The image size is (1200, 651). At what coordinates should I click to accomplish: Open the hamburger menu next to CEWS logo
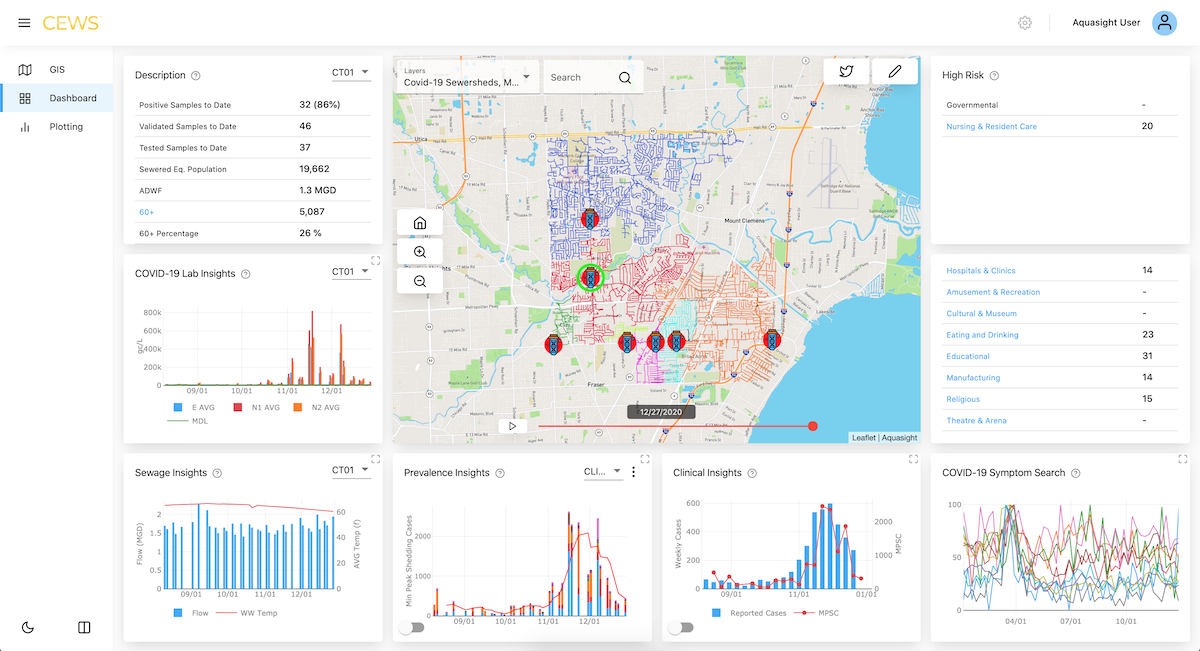pyautogui.click(x=24, y=22)
